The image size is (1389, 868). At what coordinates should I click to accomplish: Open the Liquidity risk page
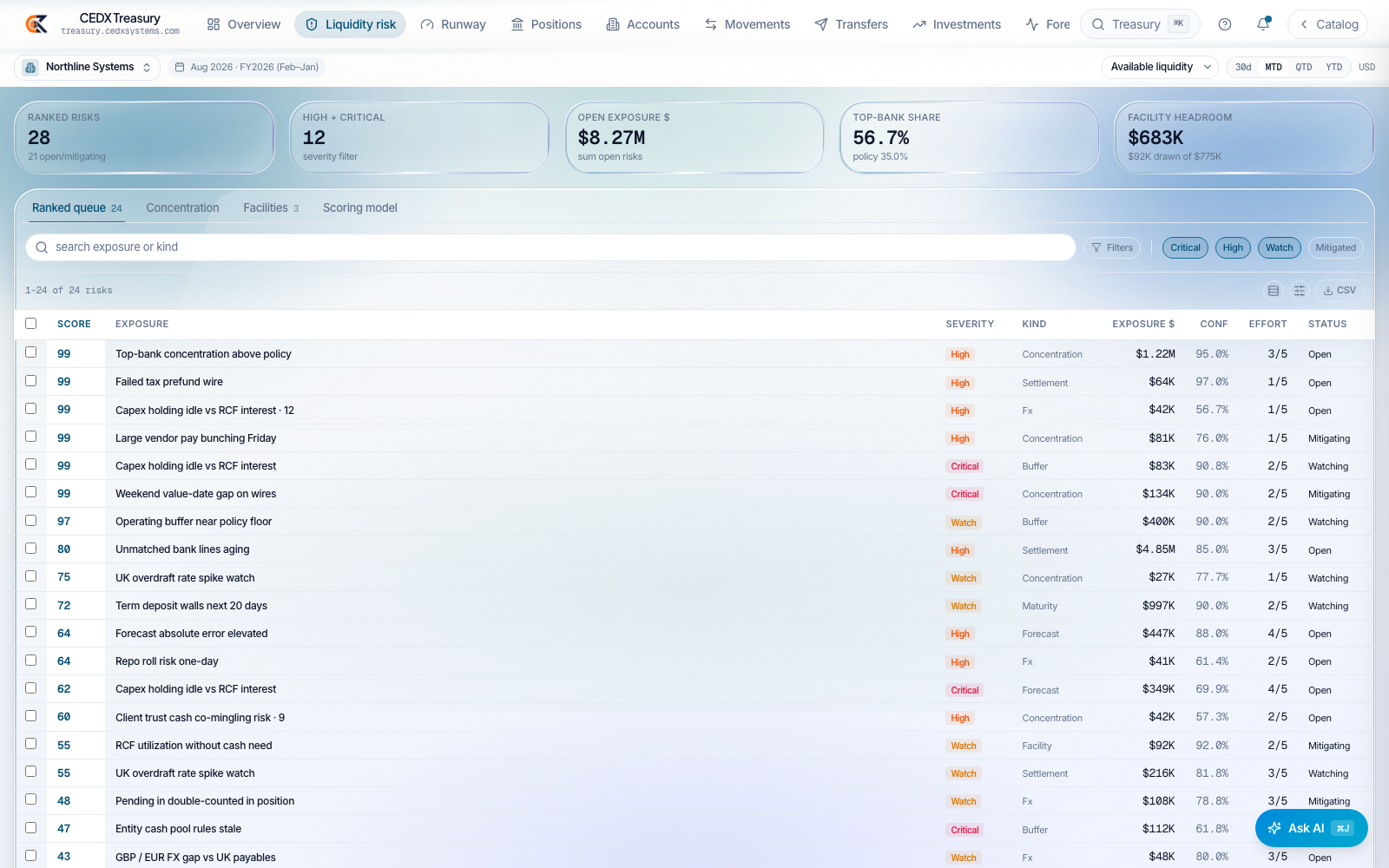tap(350, 24)
